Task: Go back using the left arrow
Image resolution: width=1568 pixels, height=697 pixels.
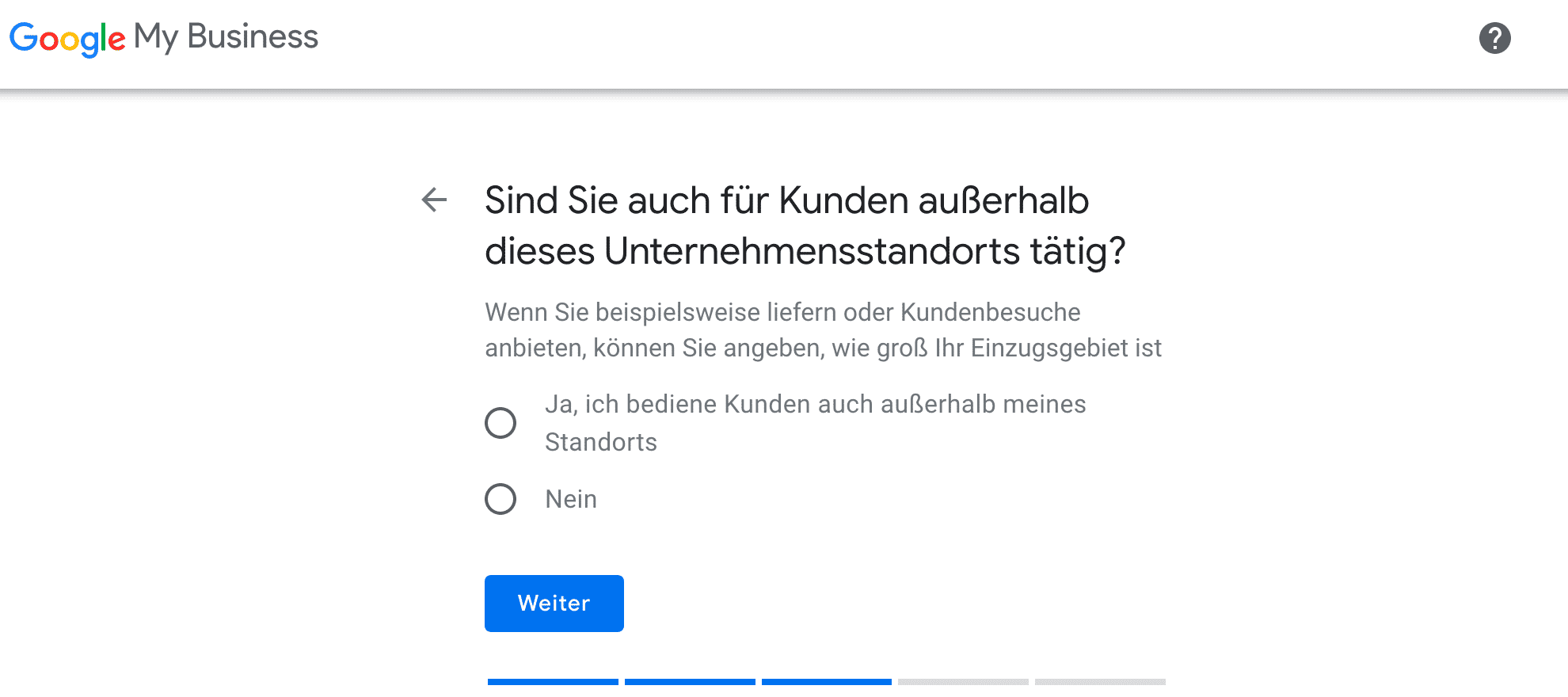Action: (434, 200)
